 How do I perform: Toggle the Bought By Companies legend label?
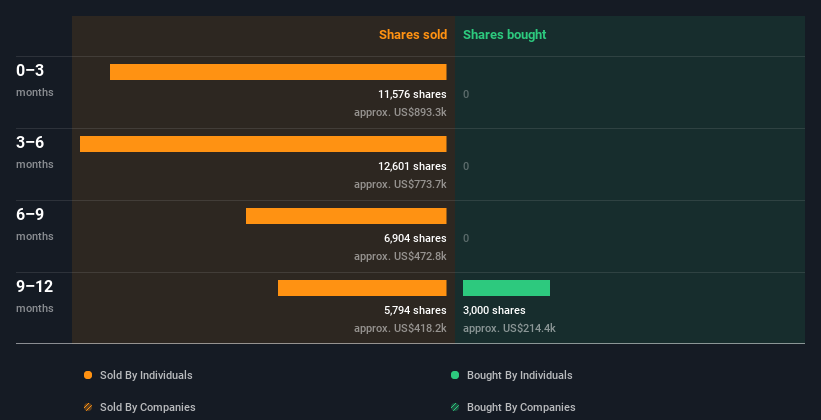[521, 407]
